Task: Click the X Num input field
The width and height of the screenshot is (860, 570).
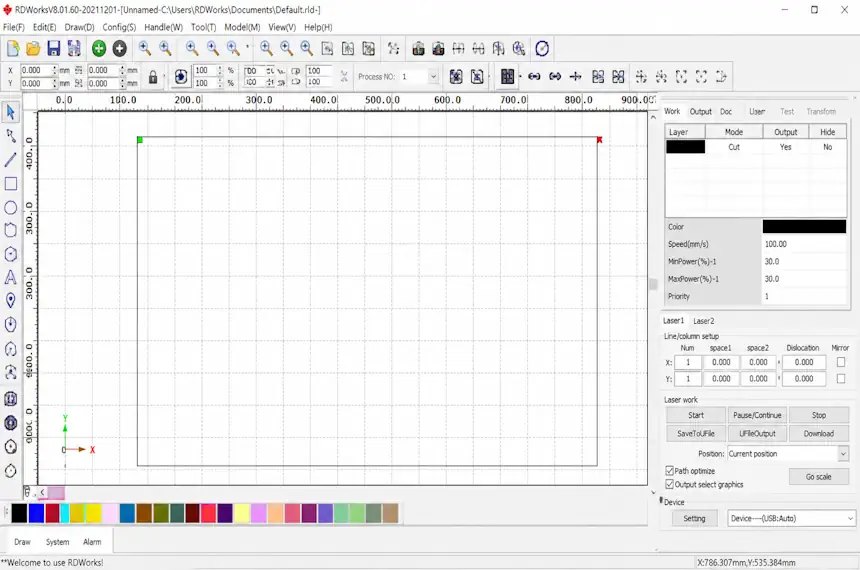Action: [x=688, y=362]
